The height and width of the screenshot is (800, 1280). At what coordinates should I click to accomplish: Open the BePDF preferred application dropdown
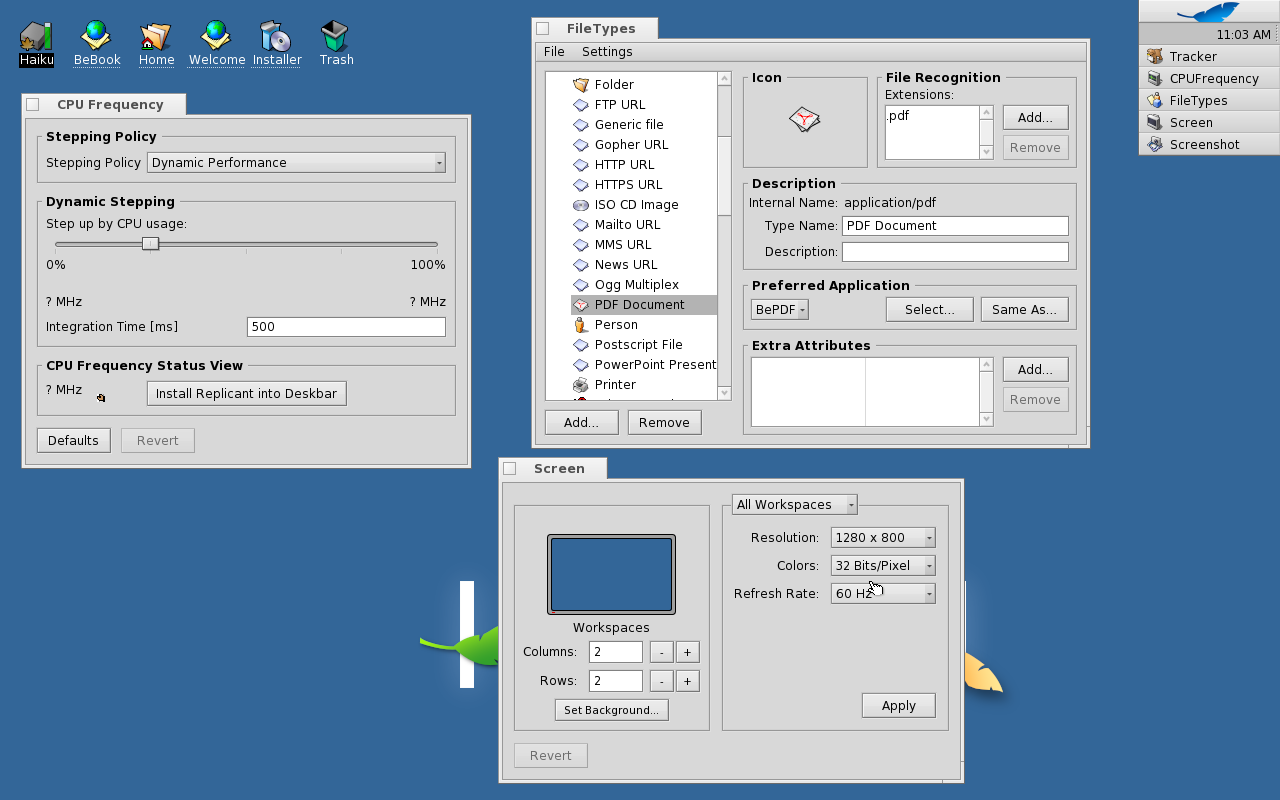780,310
